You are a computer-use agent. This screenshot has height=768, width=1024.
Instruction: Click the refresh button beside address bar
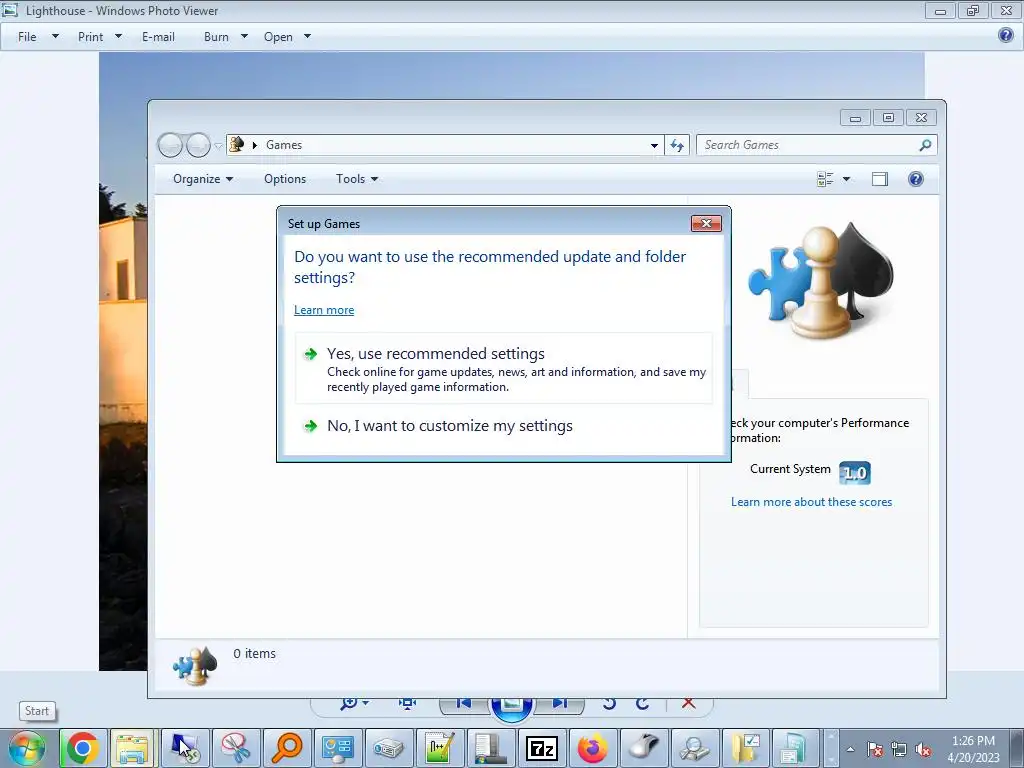click(x=677, y=145)
